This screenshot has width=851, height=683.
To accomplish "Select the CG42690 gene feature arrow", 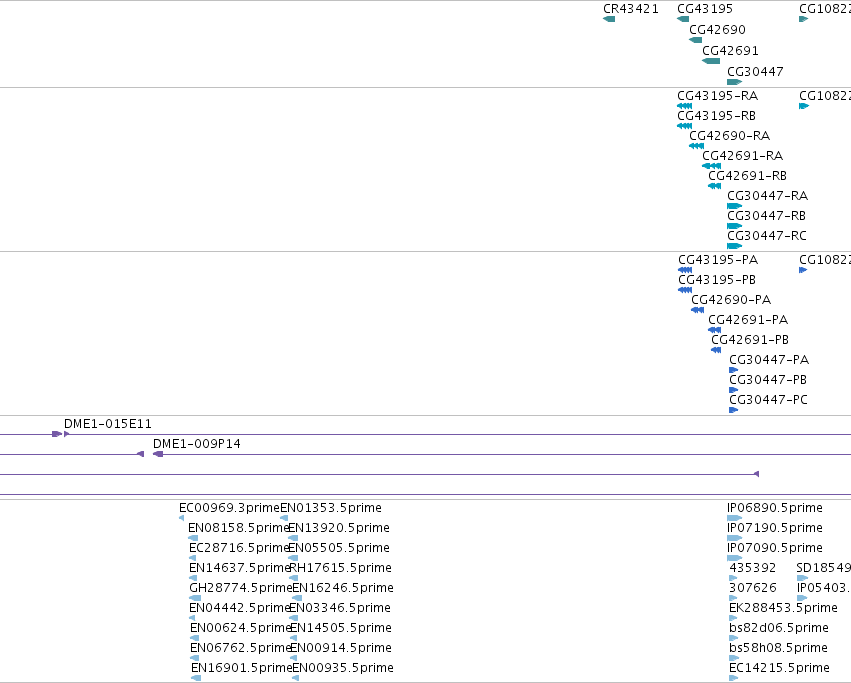I will (695, 40).
